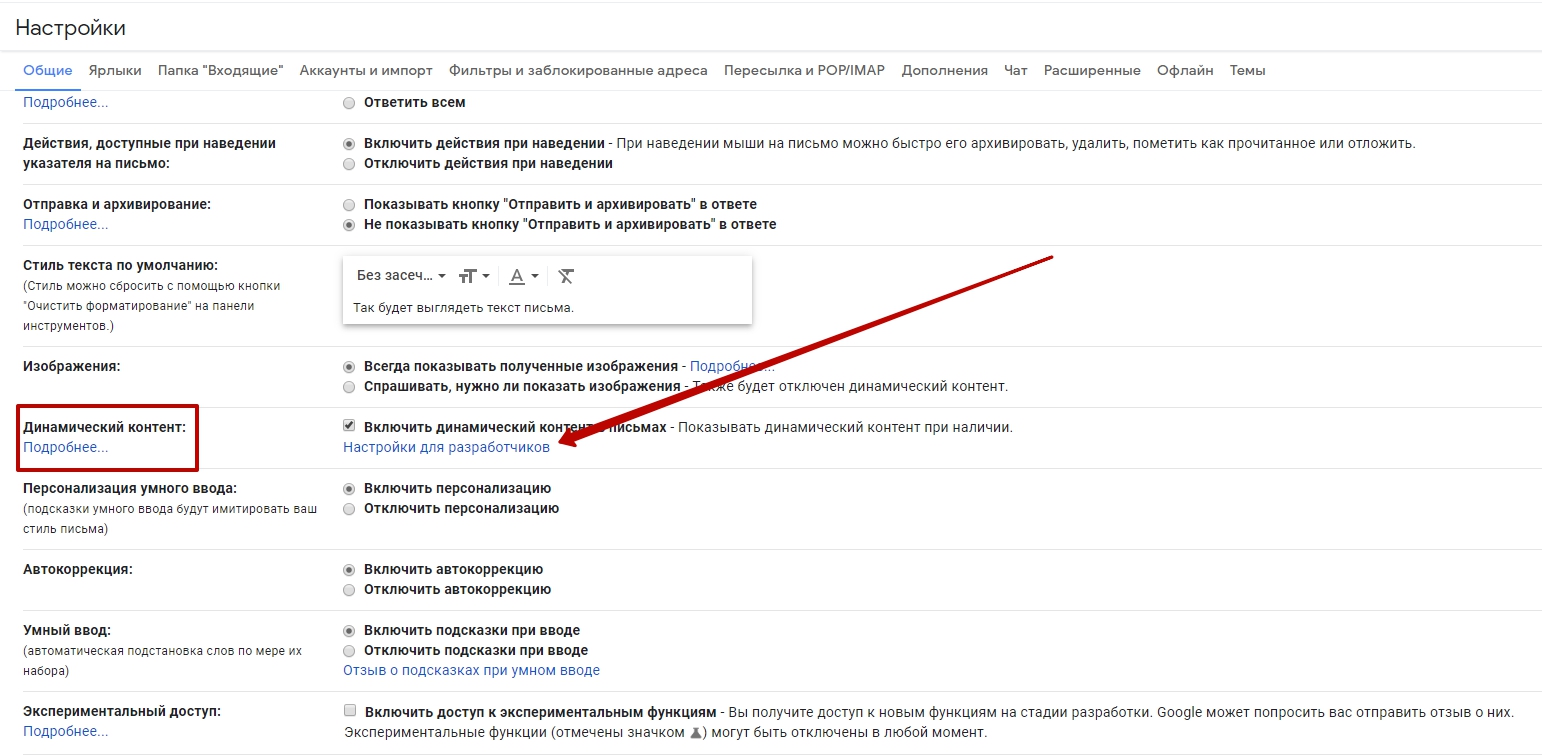Click the sample text 'Так будет выглядеть текст письма'

pos(463,308)
